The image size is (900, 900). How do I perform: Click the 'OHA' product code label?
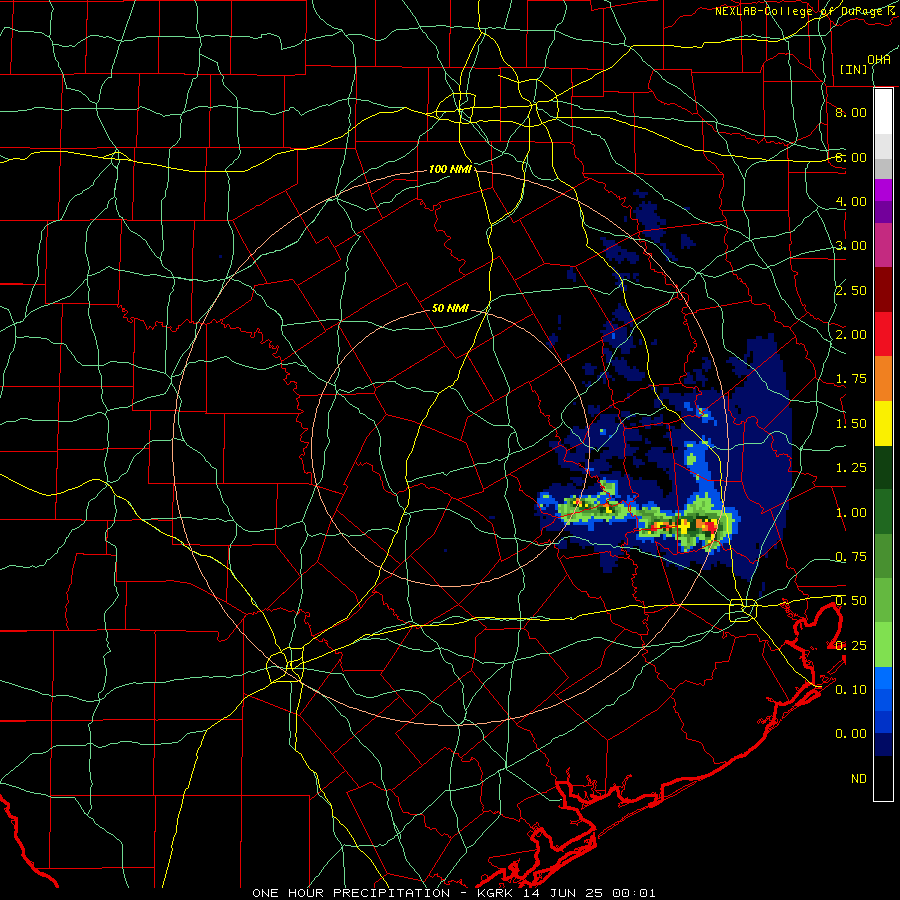(879, 59)
